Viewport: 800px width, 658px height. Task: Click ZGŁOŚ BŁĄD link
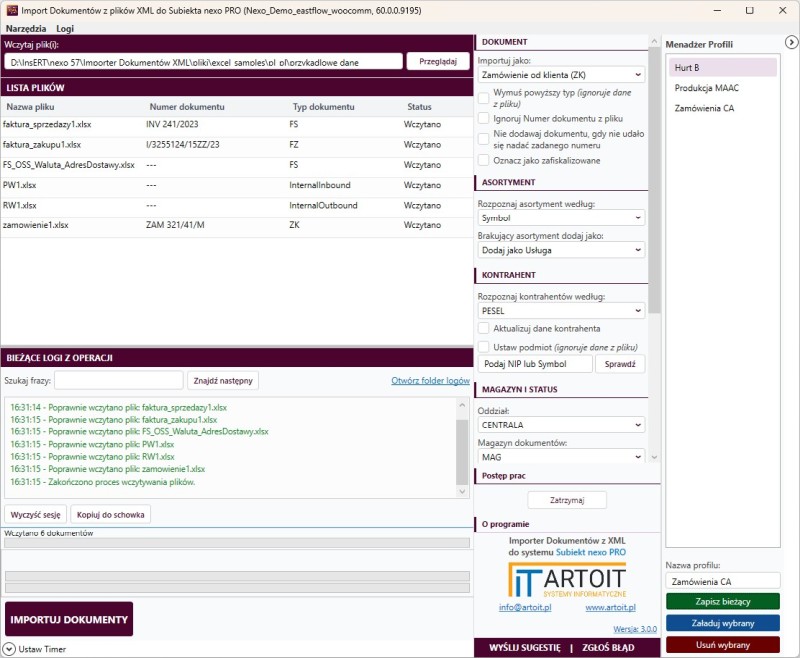click(x=608, y=647)
